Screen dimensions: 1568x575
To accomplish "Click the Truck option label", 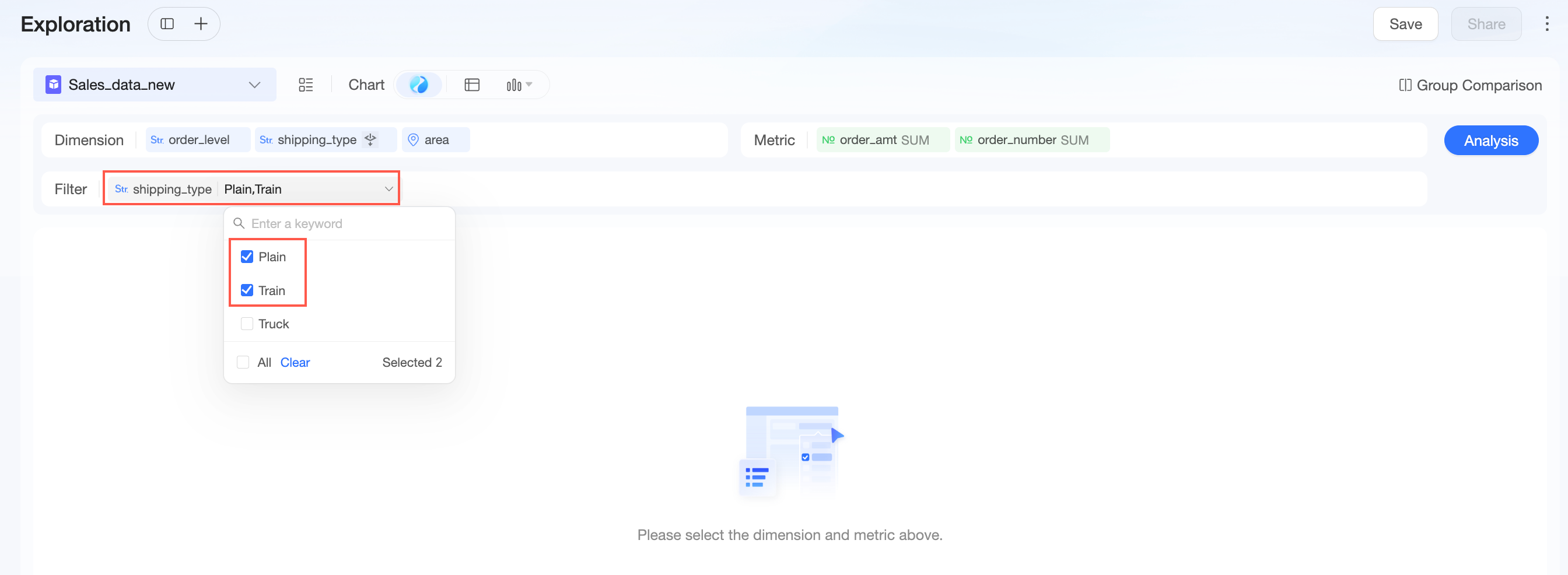I will coord(274,324).
